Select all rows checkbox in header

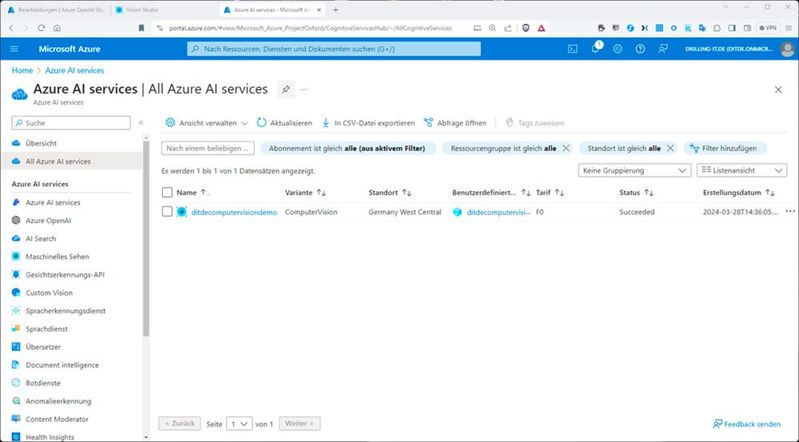pos(167,192)
